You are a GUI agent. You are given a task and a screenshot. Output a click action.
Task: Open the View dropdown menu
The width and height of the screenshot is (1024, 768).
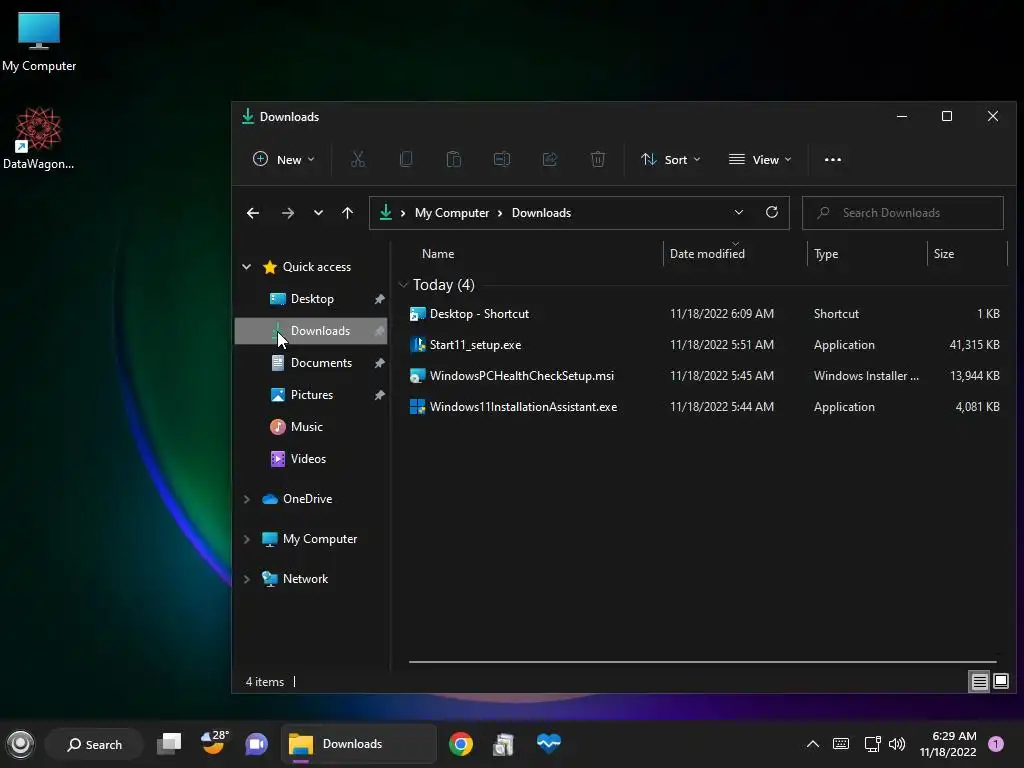coord(760,159)
